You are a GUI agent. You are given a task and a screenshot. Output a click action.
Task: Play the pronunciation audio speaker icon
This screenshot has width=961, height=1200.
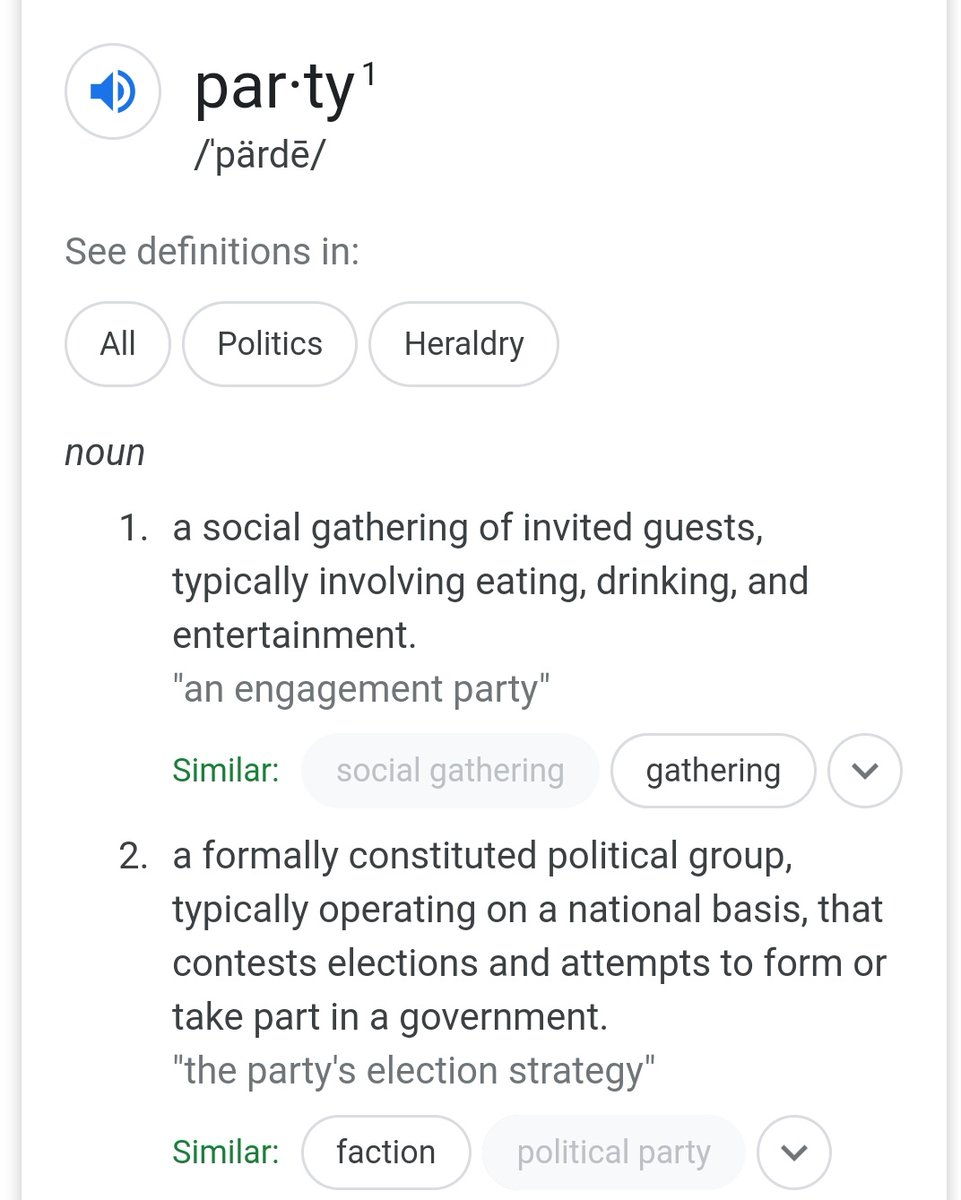coord(112,92)
